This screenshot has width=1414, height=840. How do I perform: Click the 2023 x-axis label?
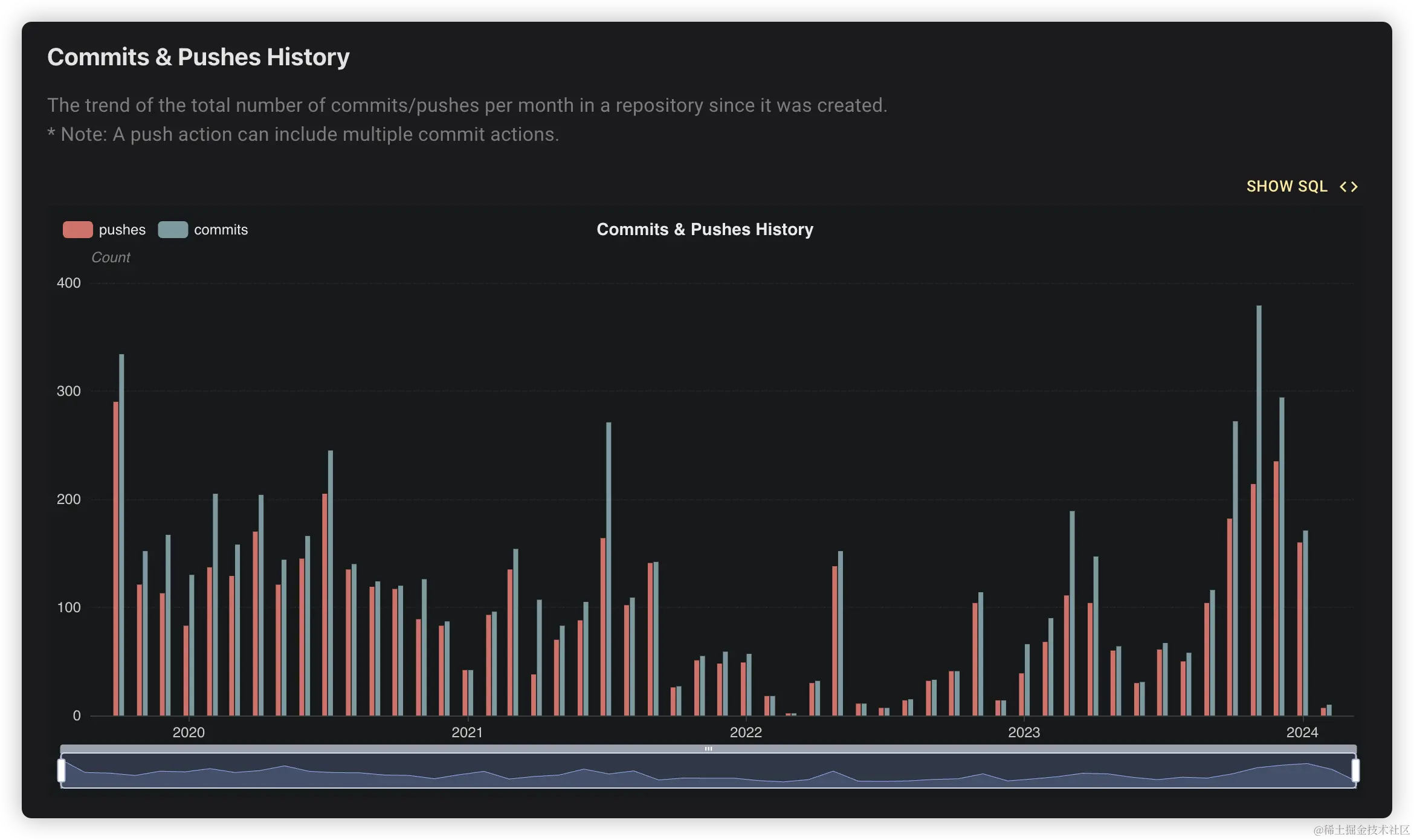(x=1024, y=732)
